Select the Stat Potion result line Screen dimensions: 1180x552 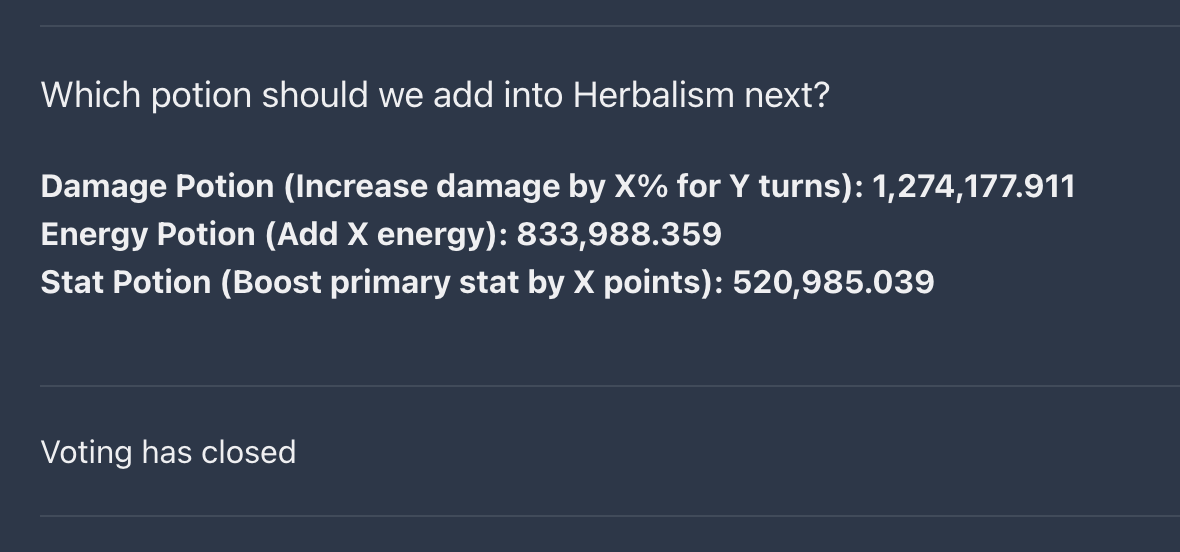(488, 283)
